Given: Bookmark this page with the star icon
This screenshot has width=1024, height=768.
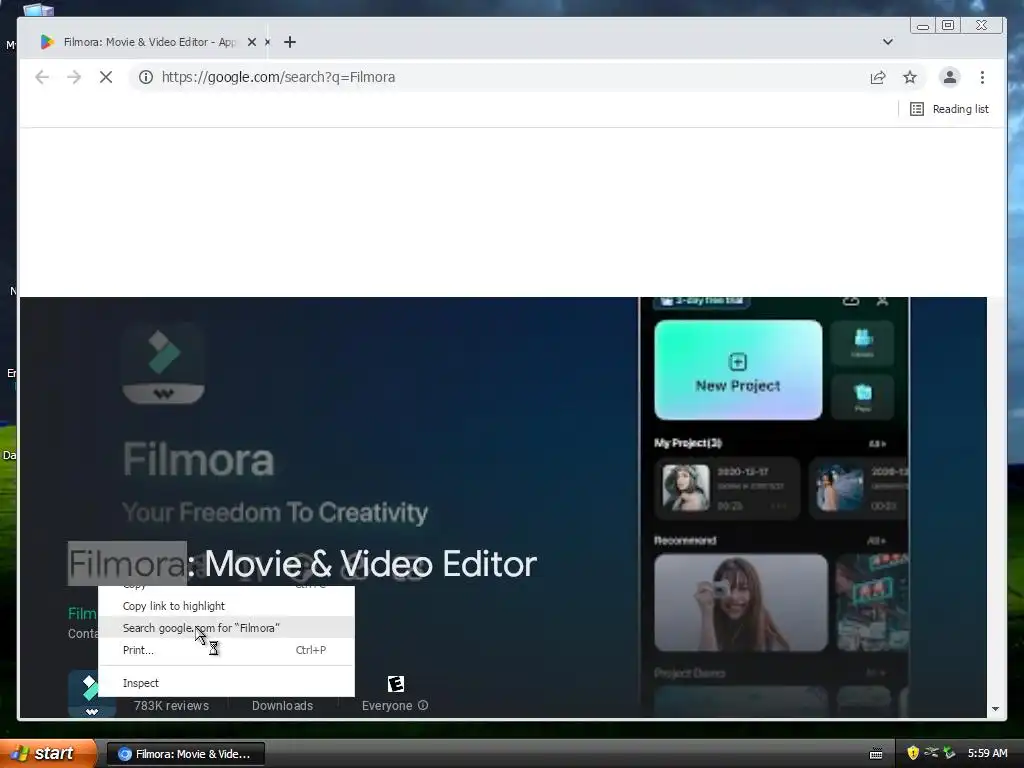Looking at the screenshot, I should click(x=910, y=77).
